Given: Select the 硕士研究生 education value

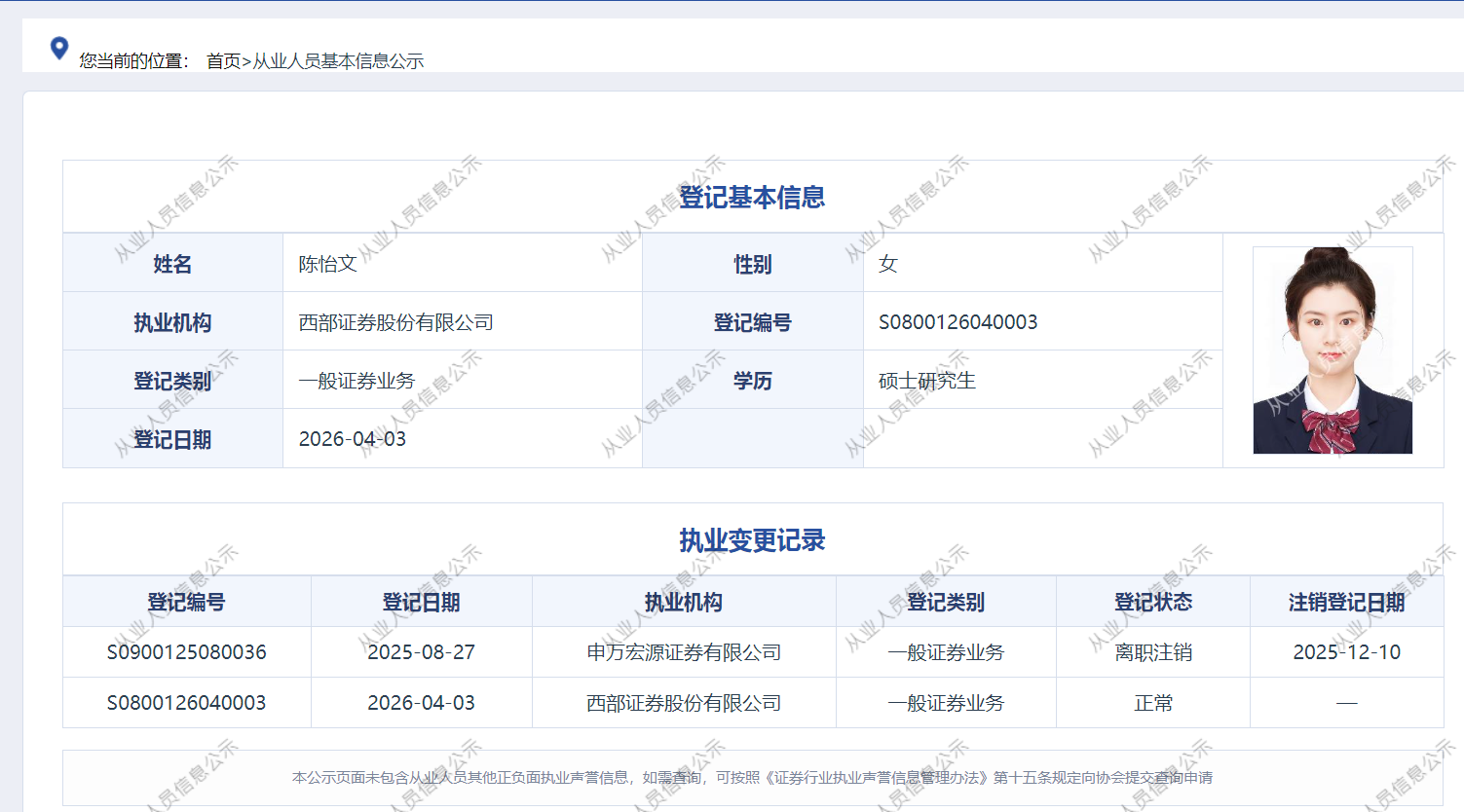Looking at the screenshot, I should 926,381.
